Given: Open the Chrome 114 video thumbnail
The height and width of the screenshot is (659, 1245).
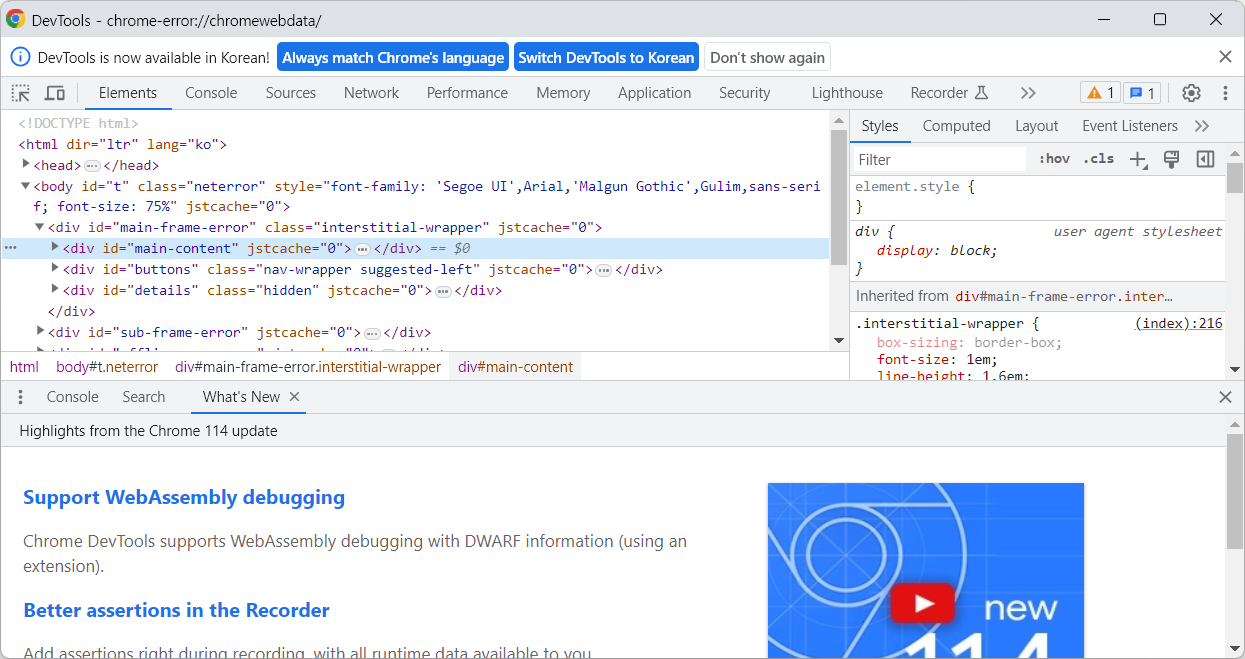Looking at the screenshot, I should click(x=925, y=570).
